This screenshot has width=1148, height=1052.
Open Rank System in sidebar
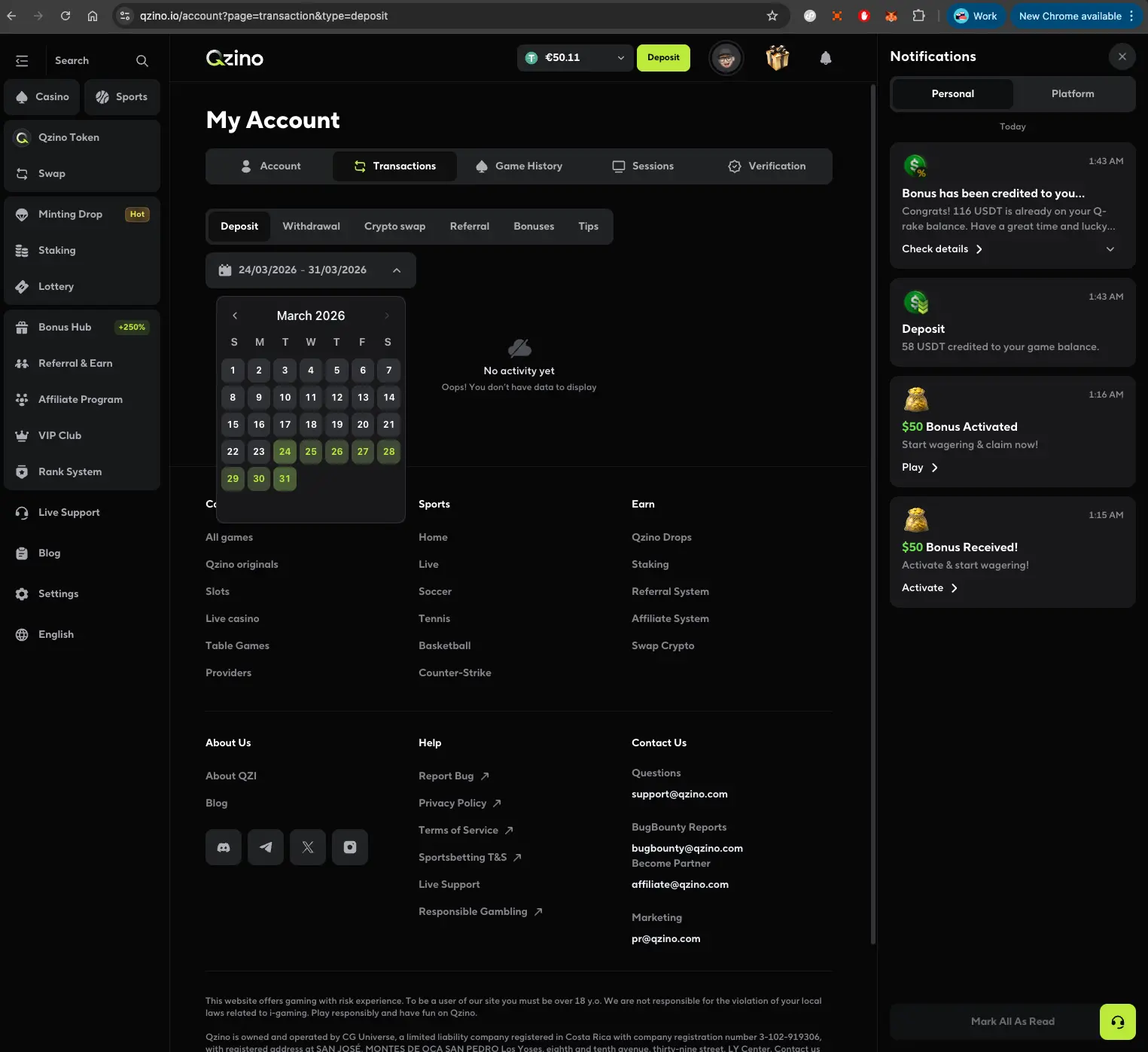(x=82, y=472)
